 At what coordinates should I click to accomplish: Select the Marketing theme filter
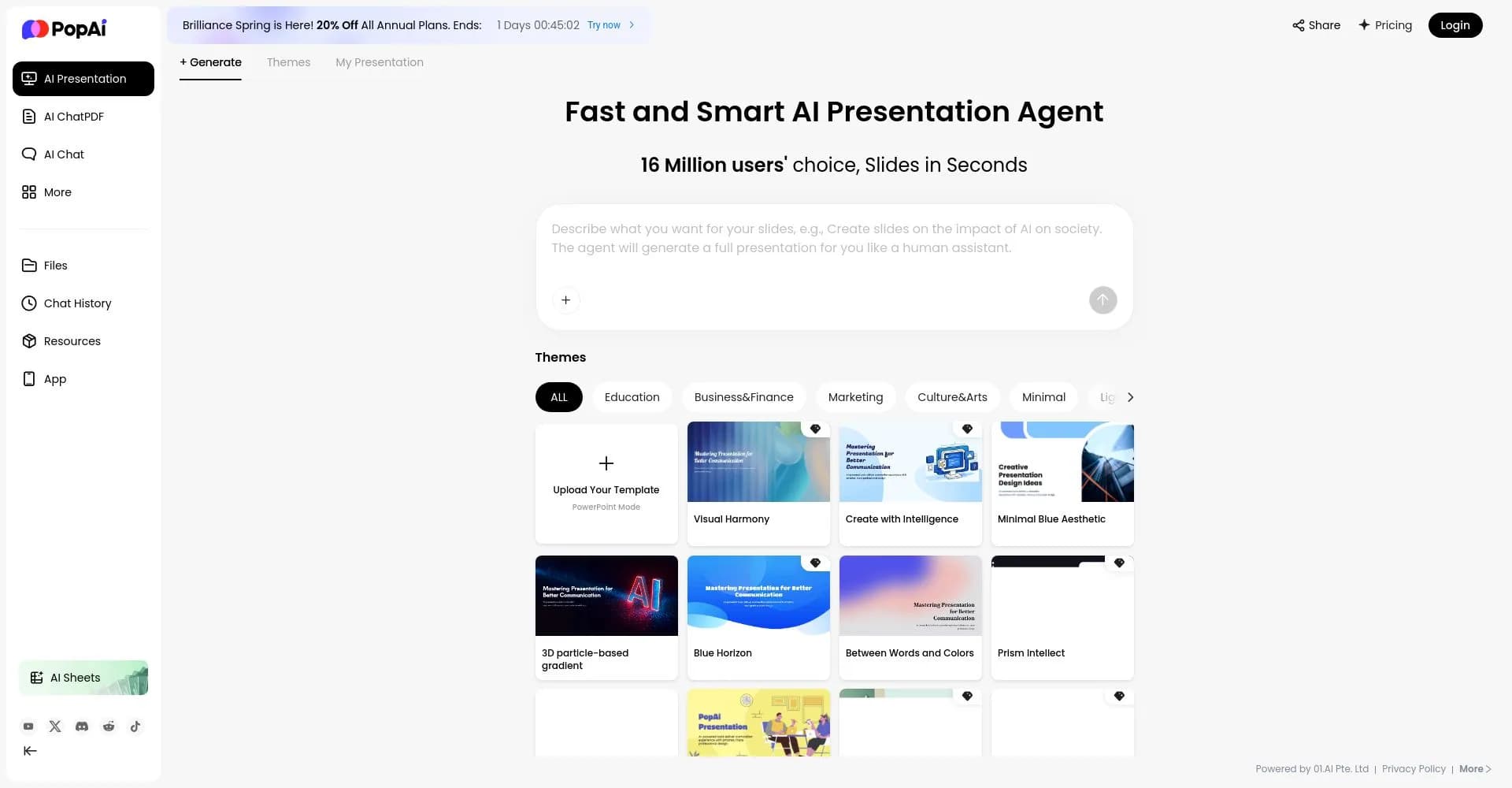(x=855, y=397)
